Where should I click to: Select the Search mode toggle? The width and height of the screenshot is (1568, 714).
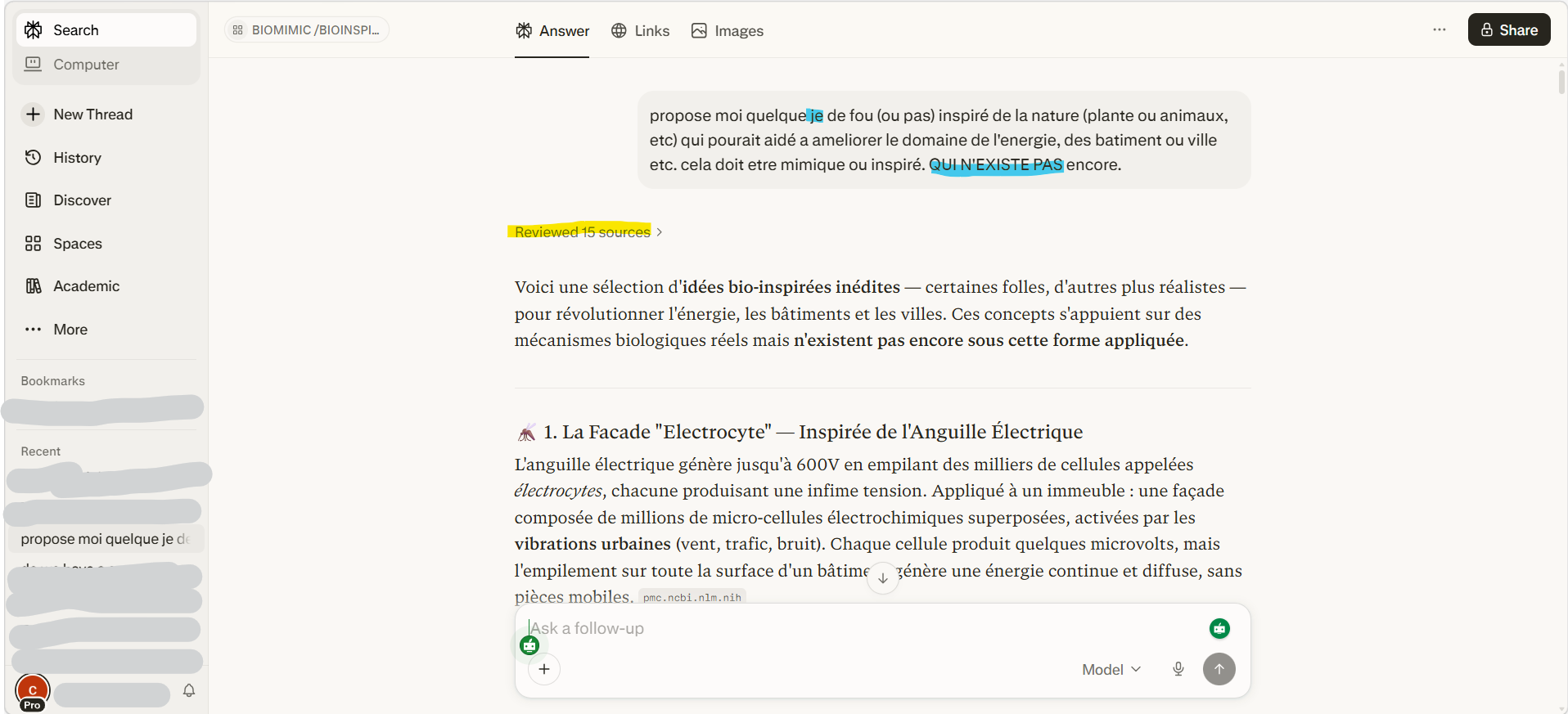click(75, 30)
